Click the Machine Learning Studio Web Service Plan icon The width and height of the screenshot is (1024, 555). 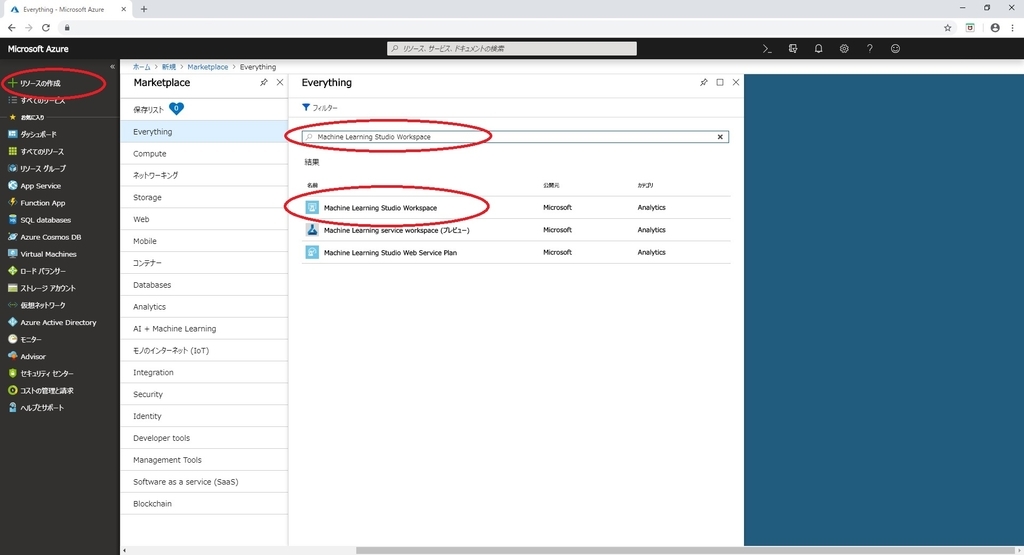[x=312, y=252]
